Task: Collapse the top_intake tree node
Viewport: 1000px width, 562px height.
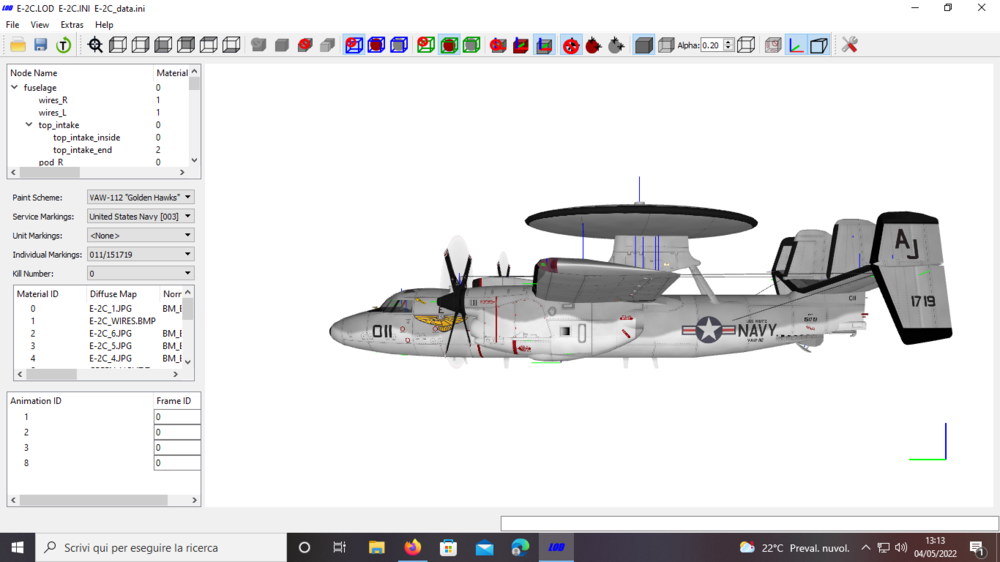Action: tap(29, 125)
